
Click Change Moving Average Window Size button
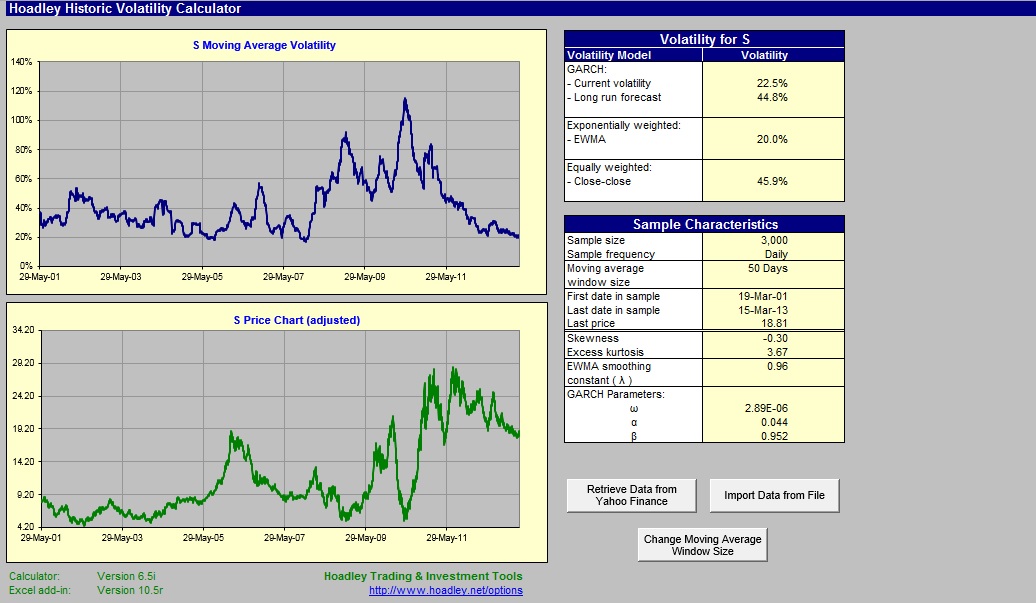click(702, 545)
